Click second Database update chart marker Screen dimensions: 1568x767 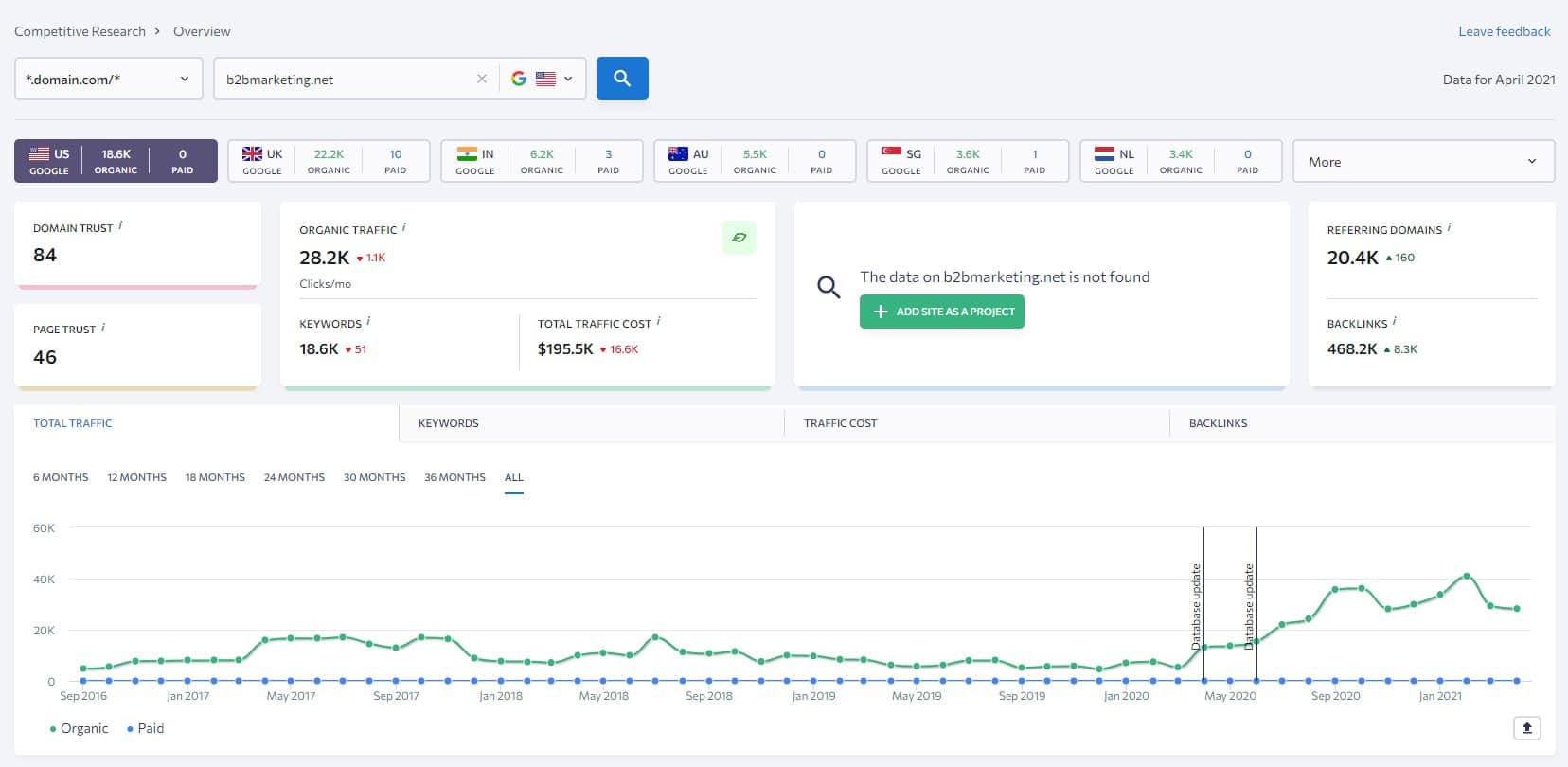1249,606
